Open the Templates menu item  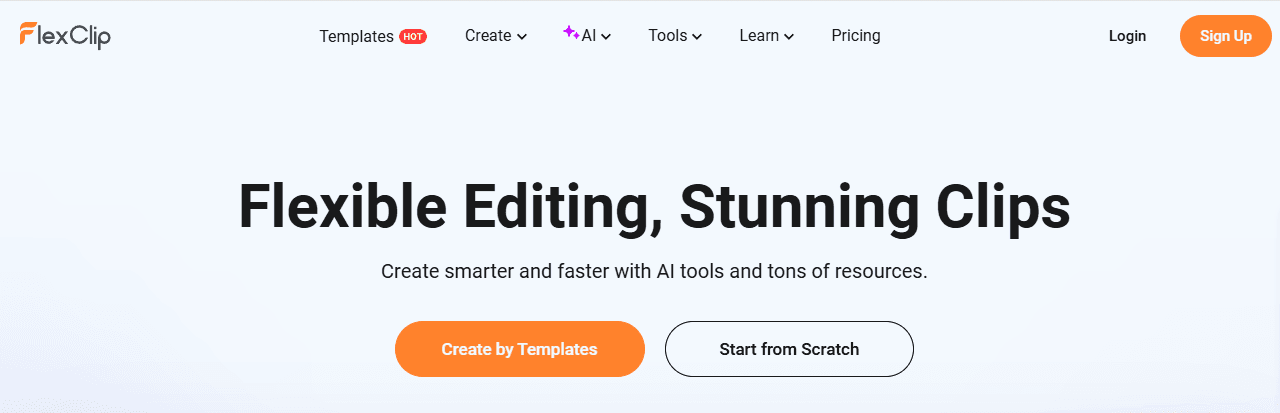coord(356,36)
